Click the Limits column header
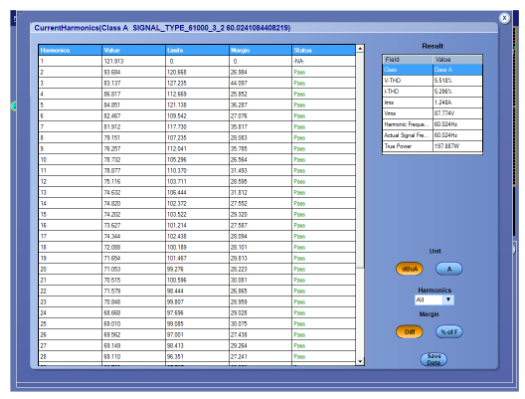 (x=197, y=50)
